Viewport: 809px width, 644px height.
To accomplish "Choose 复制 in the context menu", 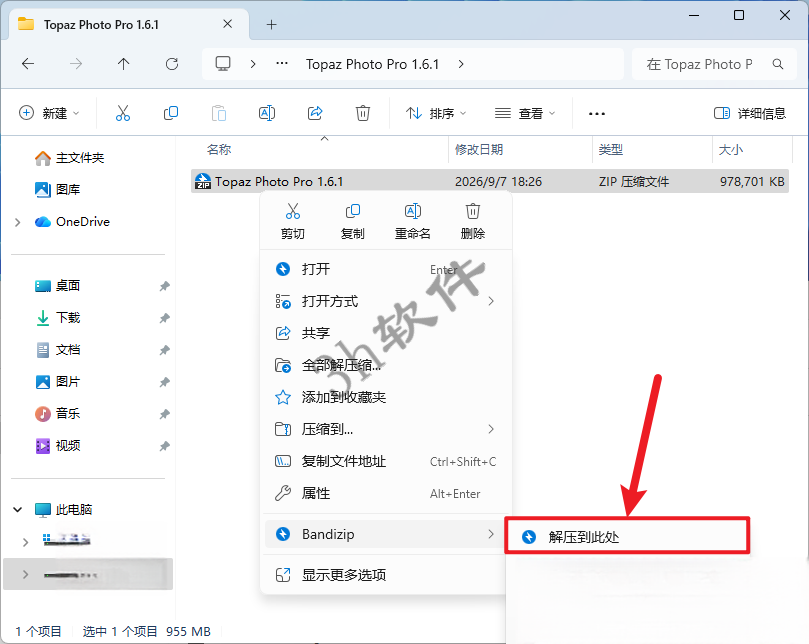I will click(x=352, y=221).
